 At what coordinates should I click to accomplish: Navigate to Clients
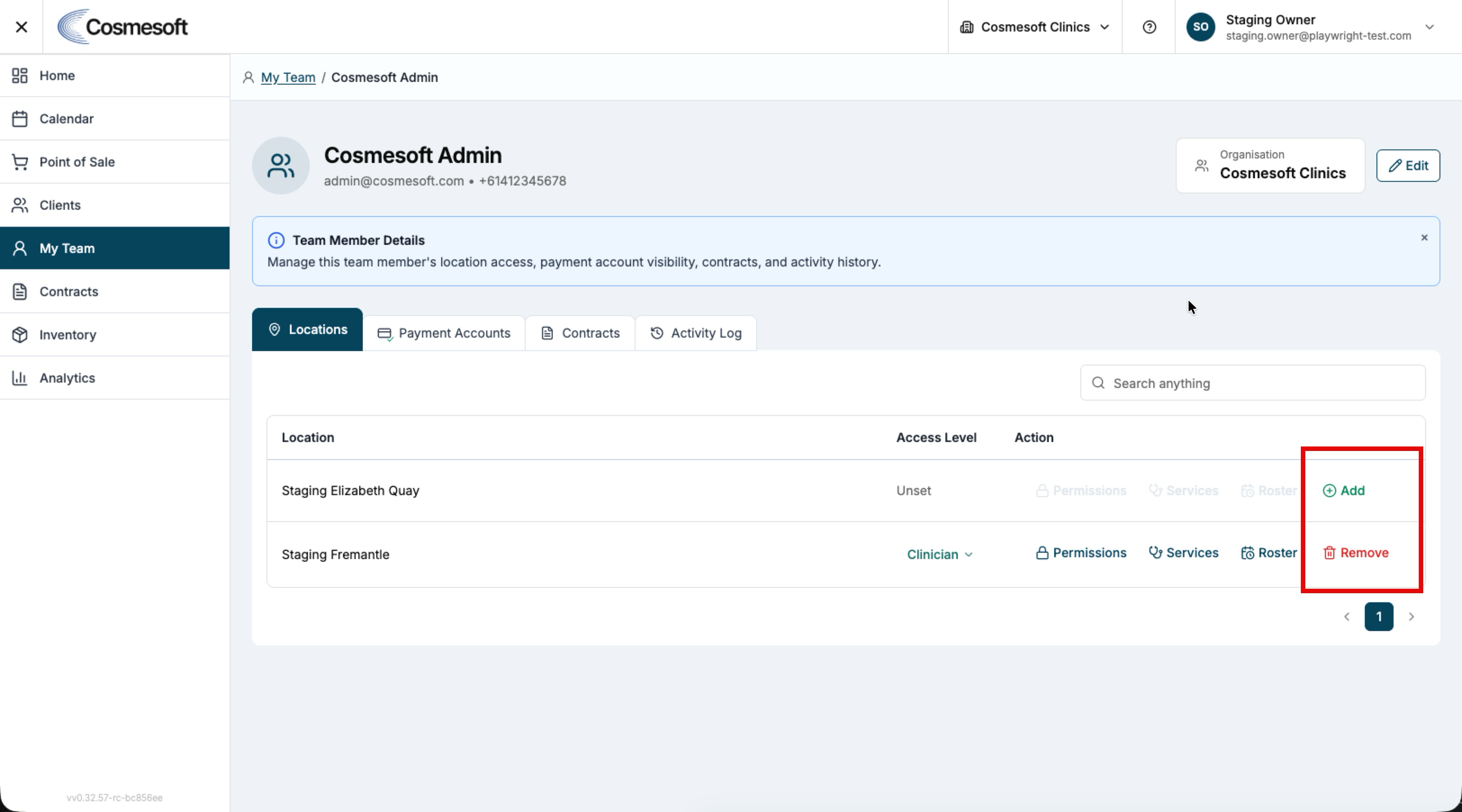pyautogui.click(x=115, y=205)
